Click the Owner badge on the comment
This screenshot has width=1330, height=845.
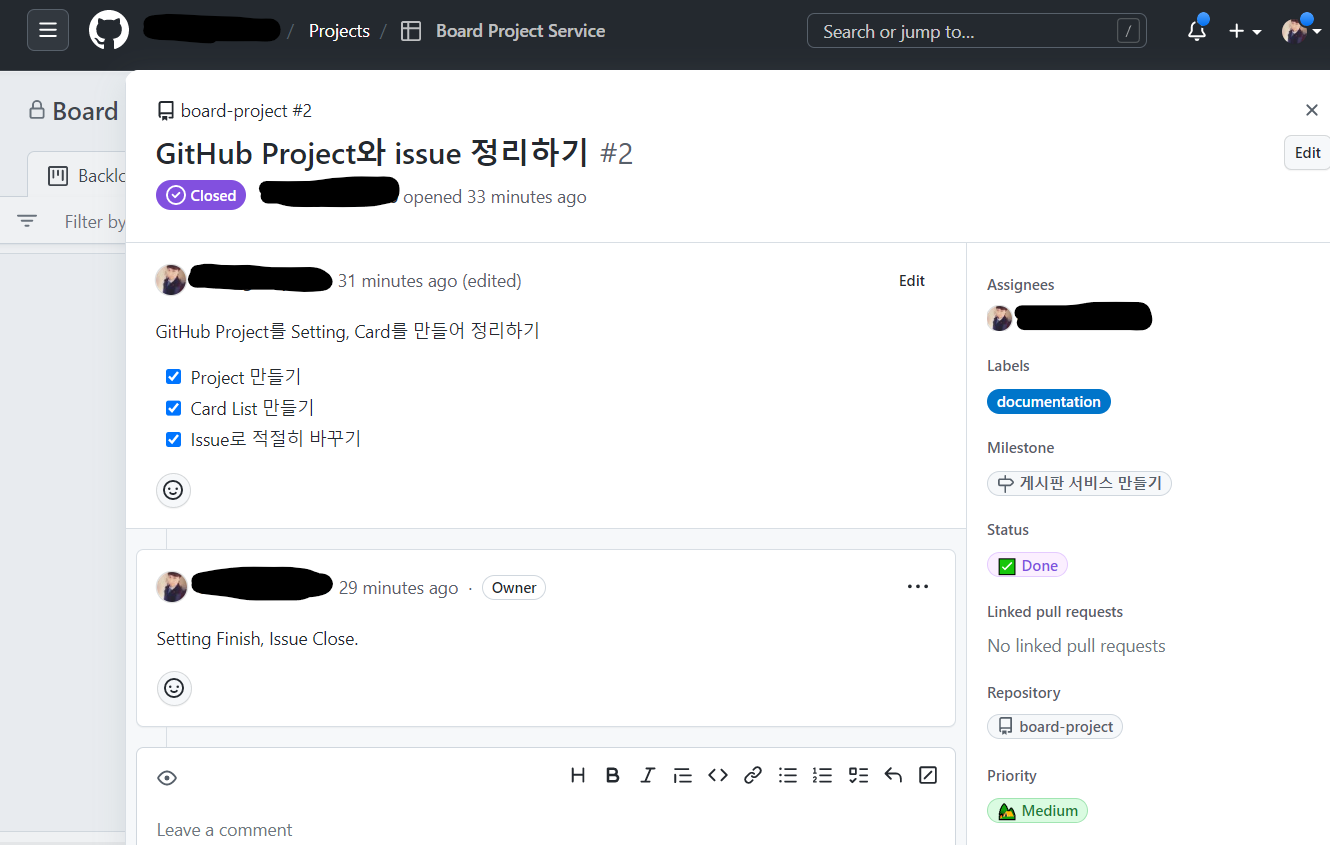pyautogui.click(x=514, y=587)
